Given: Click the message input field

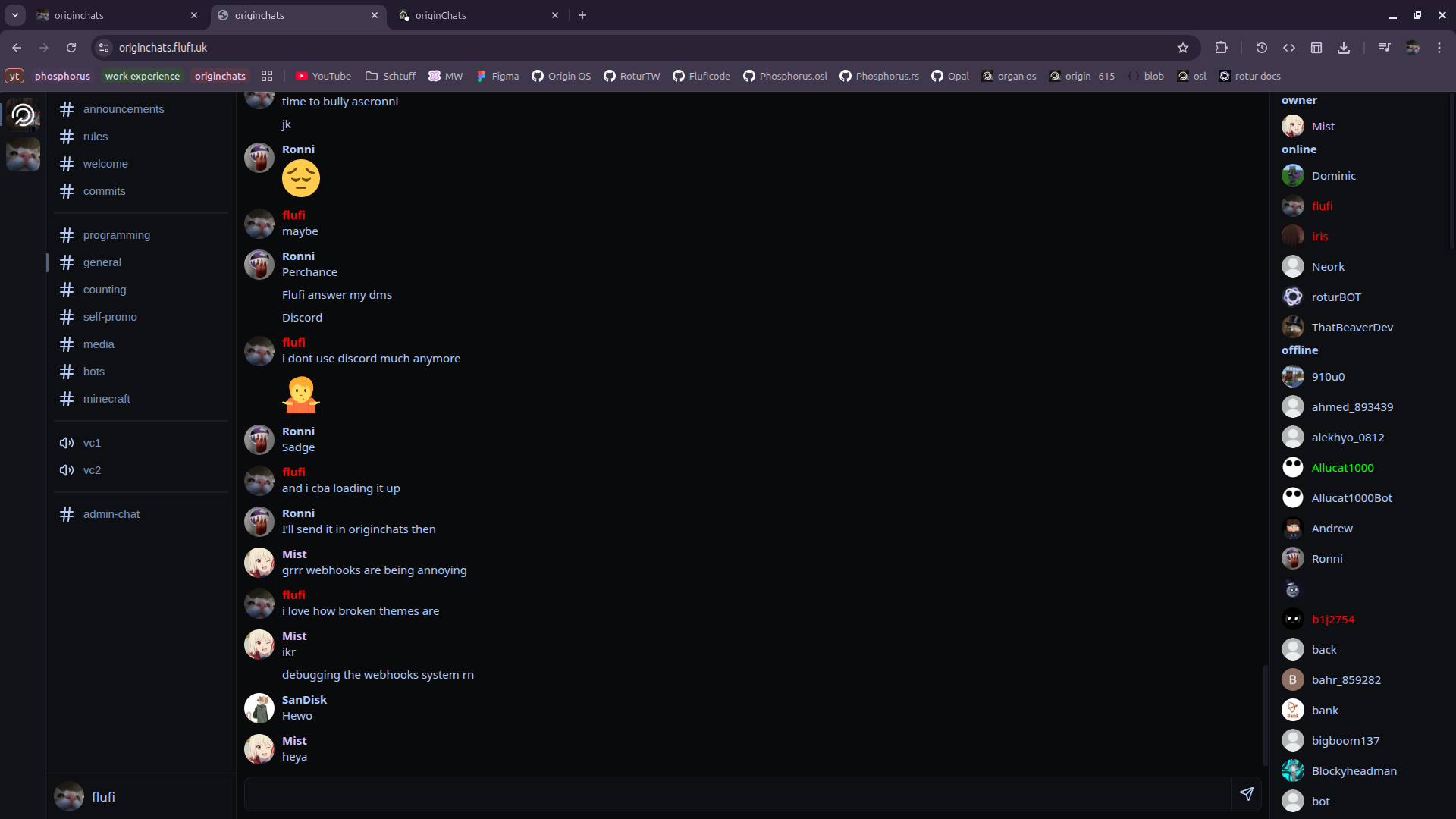Looking at the screenshot, I should pyautogui.click(x=736, y=794).
